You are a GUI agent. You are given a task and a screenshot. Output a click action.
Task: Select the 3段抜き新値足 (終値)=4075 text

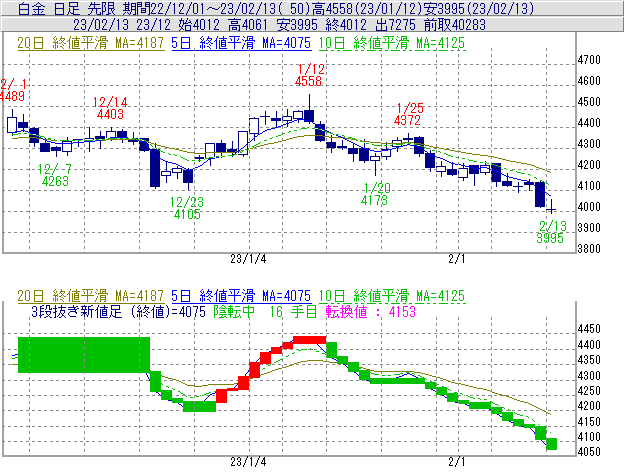point(118,312)
